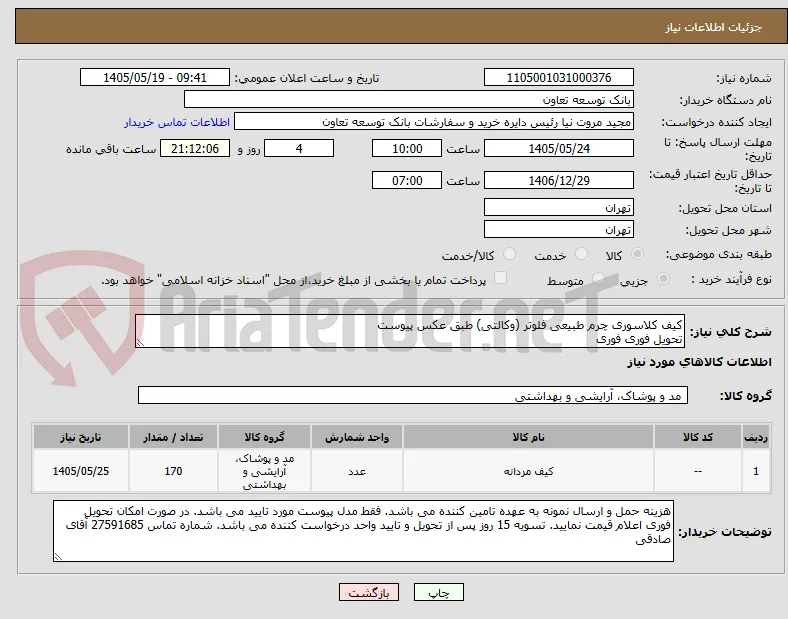788x619 pixels.
Task: Click the need number field 1105001031000376
Action: pos(559,78)
